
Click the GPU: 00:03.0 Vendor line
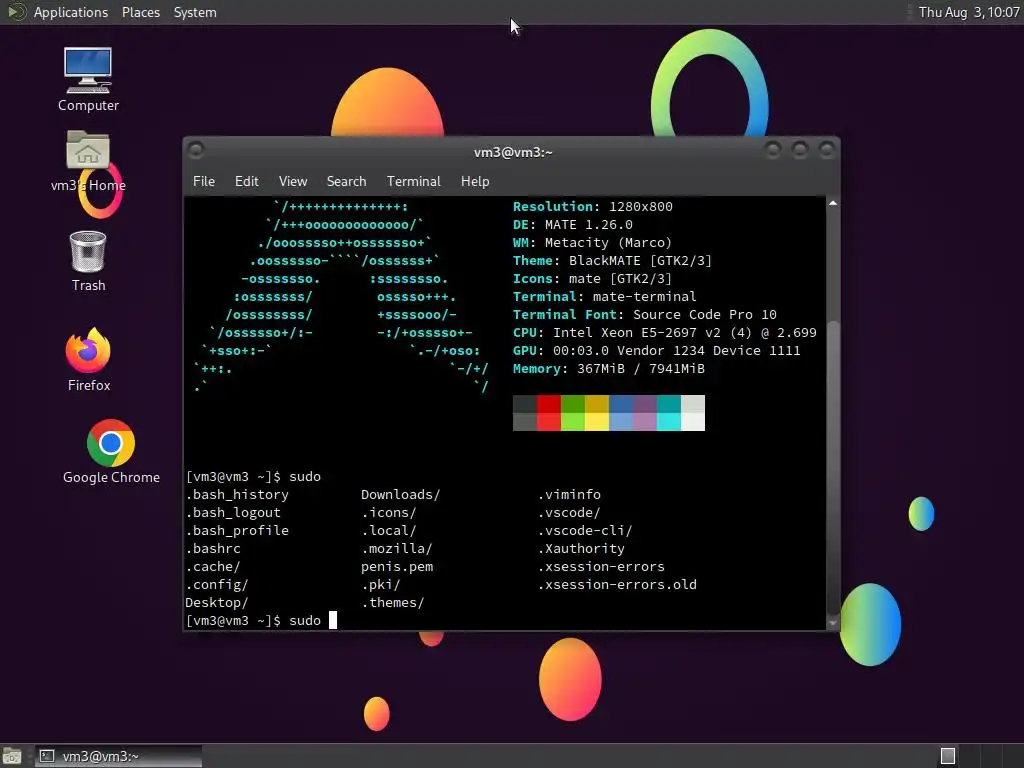(656, 351)
